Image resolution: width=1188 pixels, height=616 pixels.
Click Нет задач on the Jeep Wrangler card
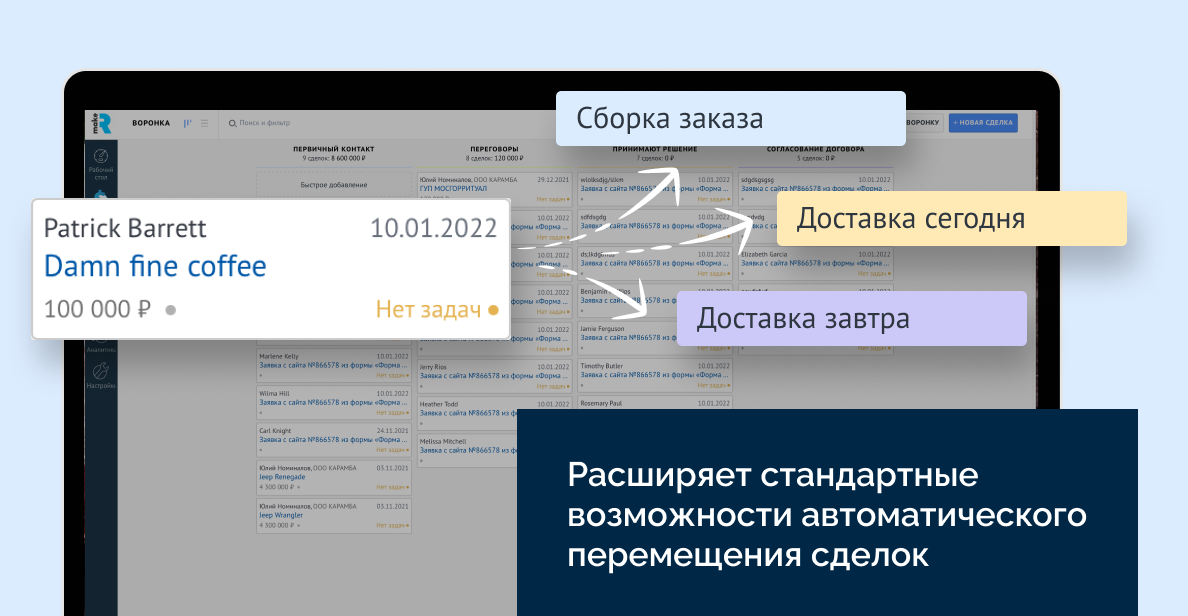(x=392, y=525)
